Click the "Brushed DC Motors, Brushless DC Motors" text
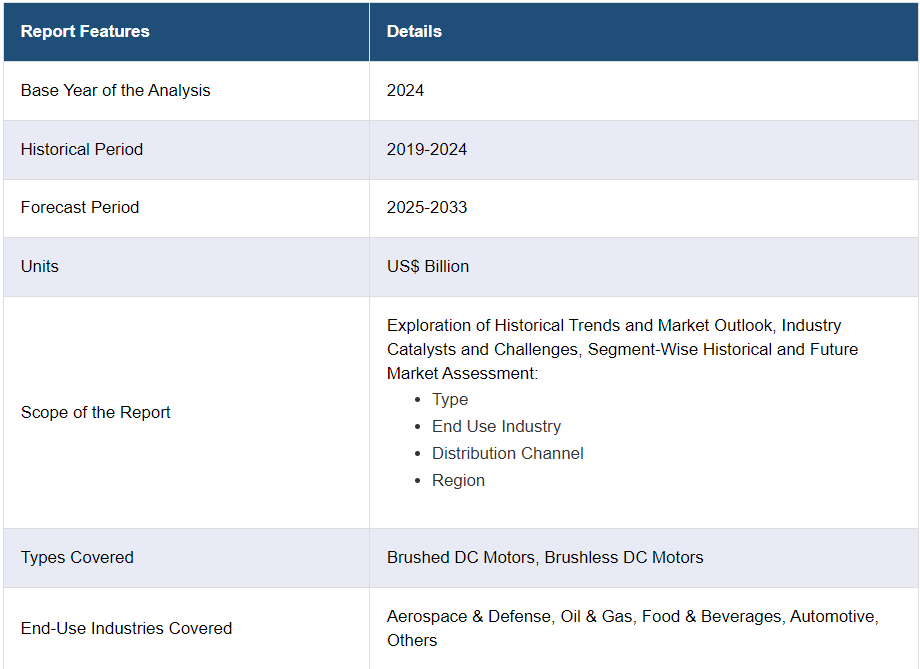Image resolution: width=920 pixels, height=669 pixels. tap(545, 557)
